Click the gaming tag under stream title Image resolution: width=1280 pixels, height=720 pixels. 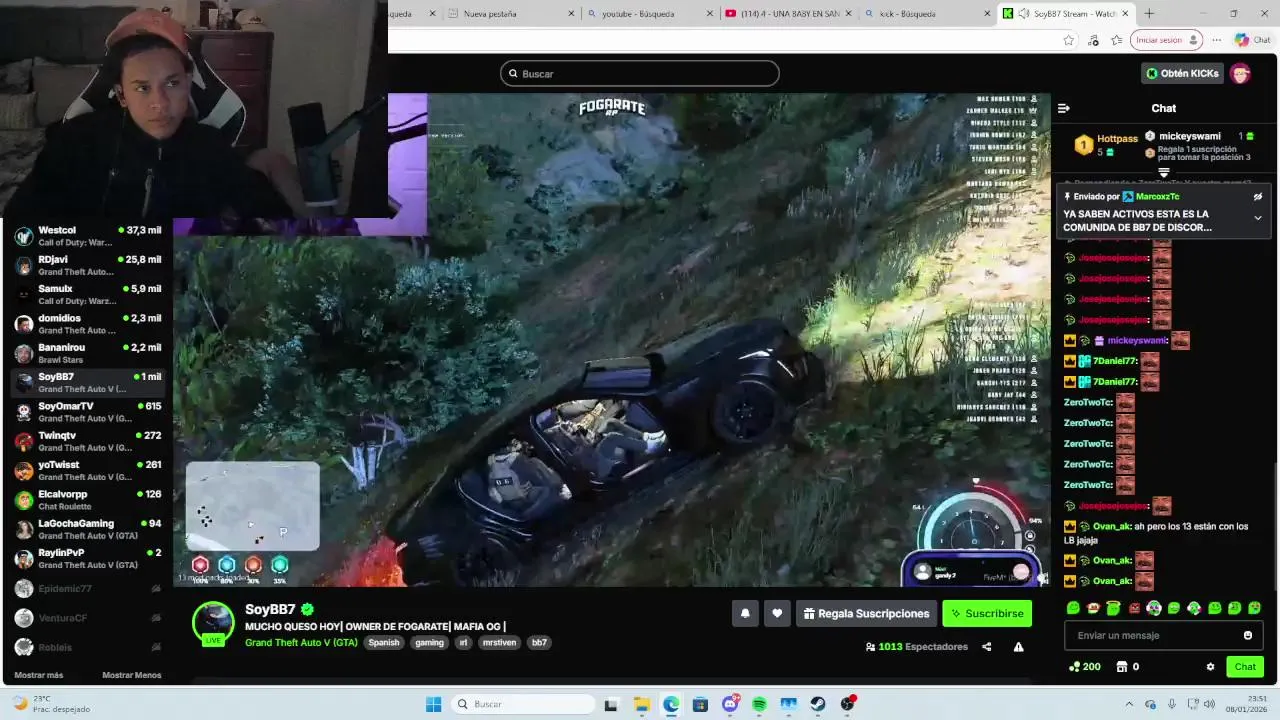coord(430,643)
